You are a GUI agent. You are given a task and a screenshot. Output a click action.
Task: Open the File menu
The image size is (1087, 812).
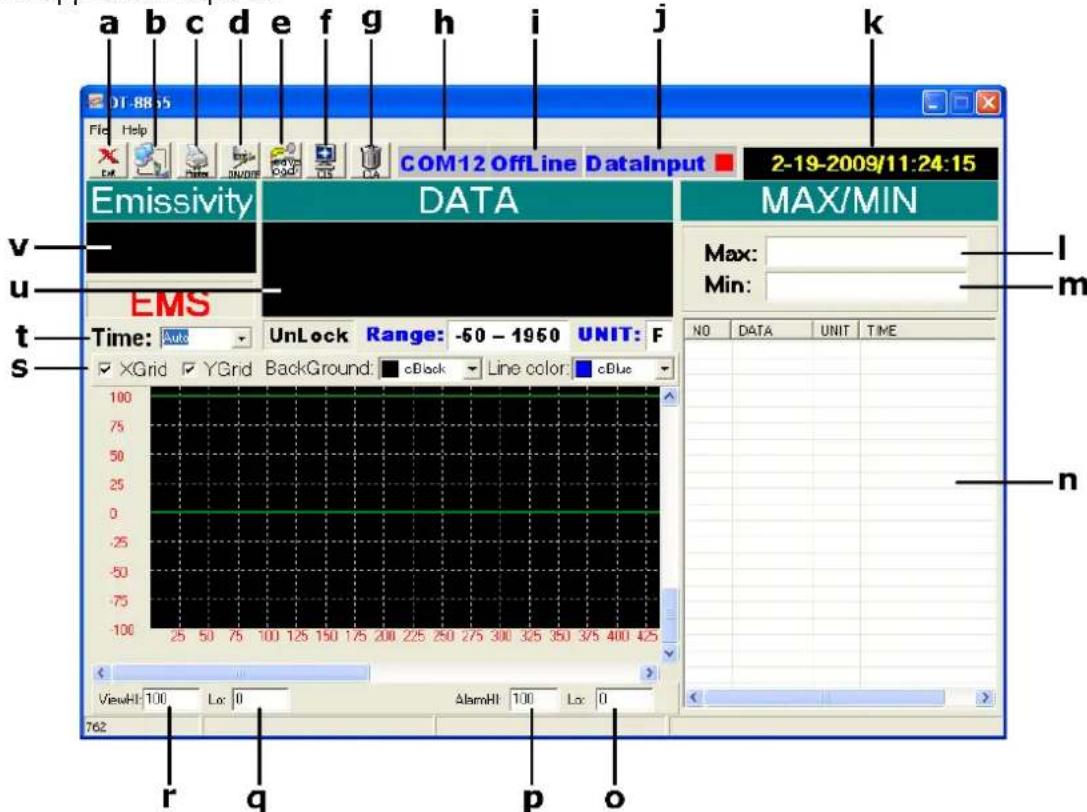[98, 130]
